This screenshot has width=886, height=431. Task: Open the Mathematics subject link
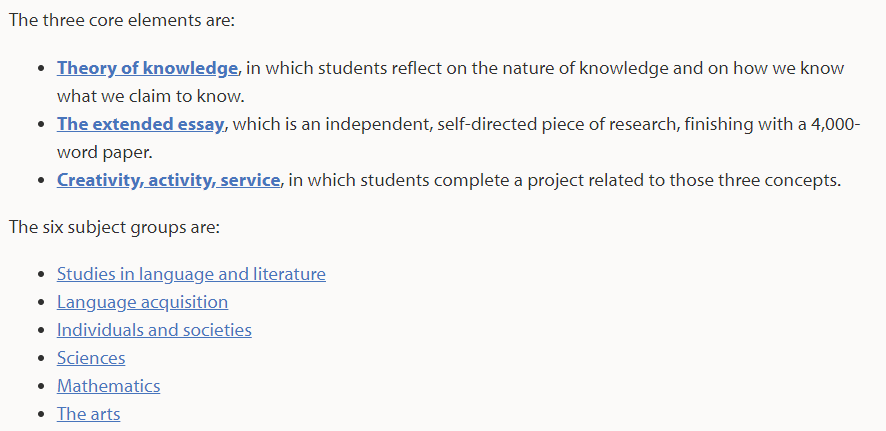click(108, 386)
